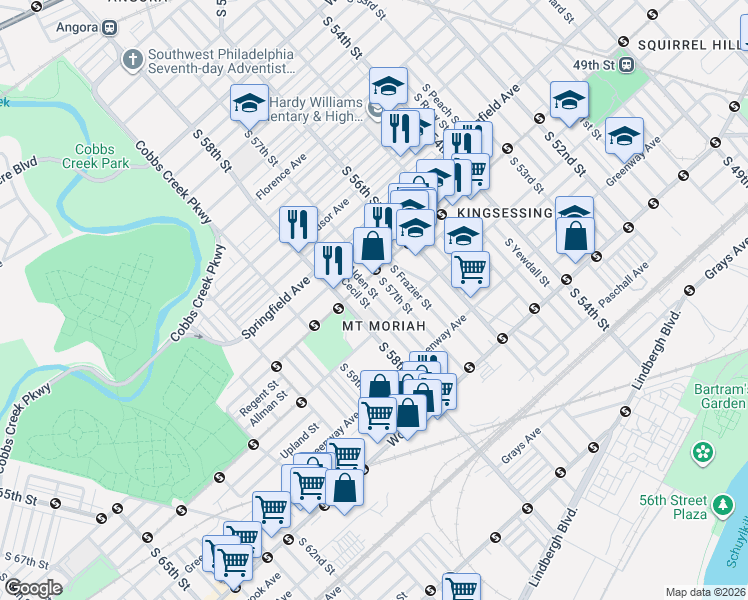Image resolution: width=748 pixels, height=600 pixels.
Task: Select shopping cart marker above S 62nd St label
Action: click(271, 510)
